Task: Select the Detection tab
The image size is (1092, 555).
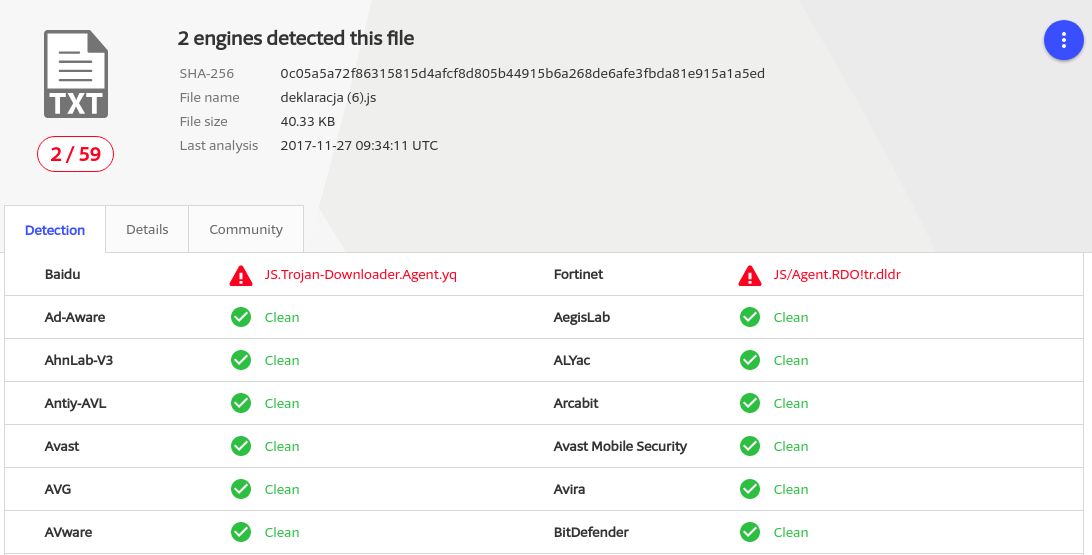Action: [x=55, y=231]
